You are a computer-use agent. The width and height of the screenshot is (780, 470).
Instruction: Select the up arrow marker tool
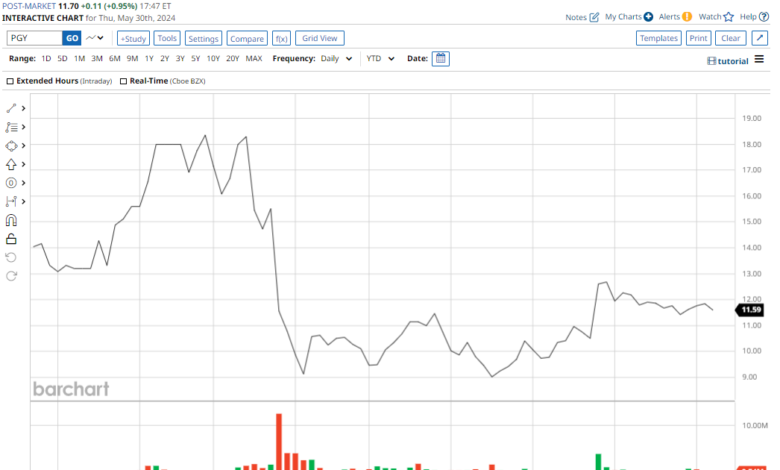(11, 165)
